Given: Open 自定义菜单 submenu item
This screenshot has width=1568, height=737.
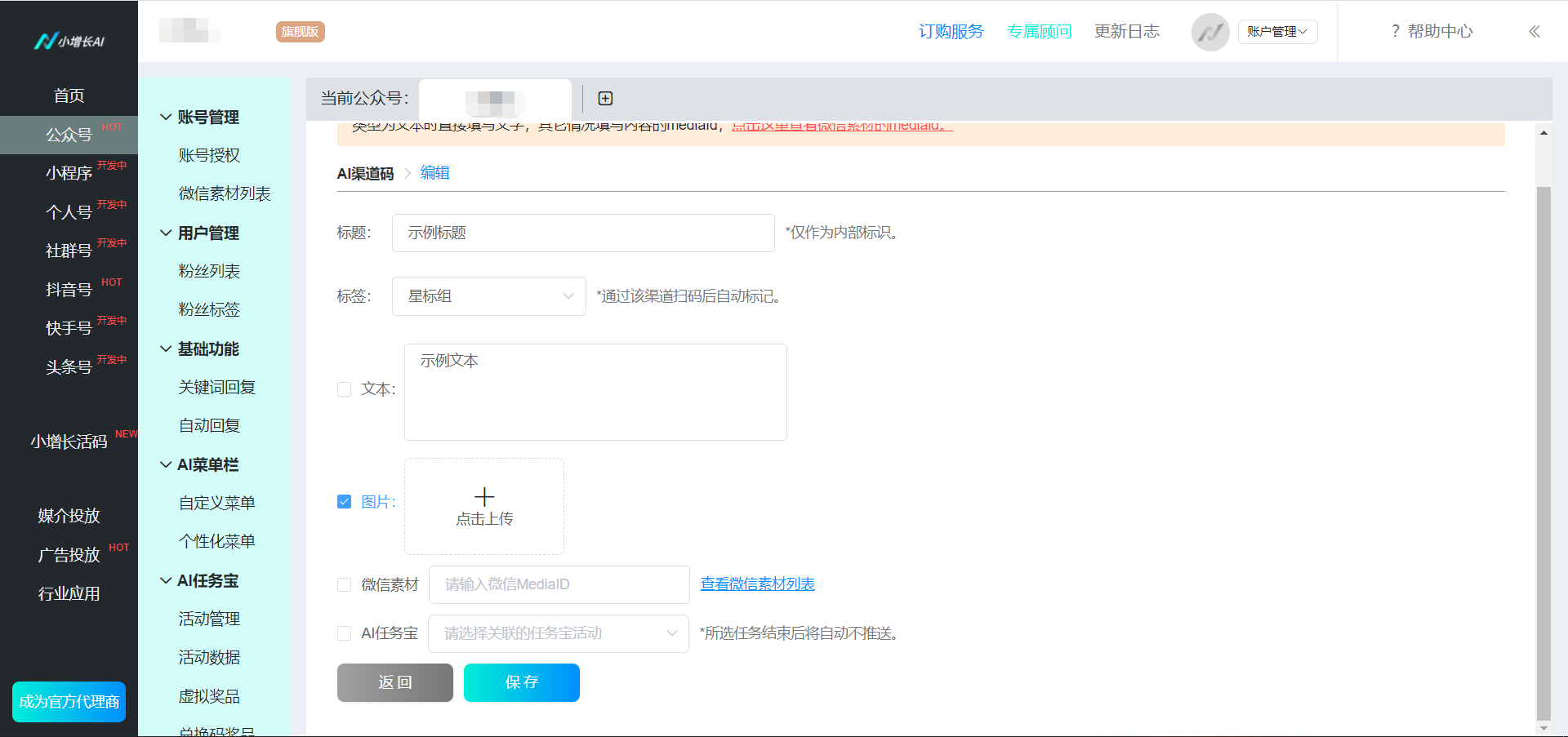Looking at the screenshot, I should pos(217,503).
